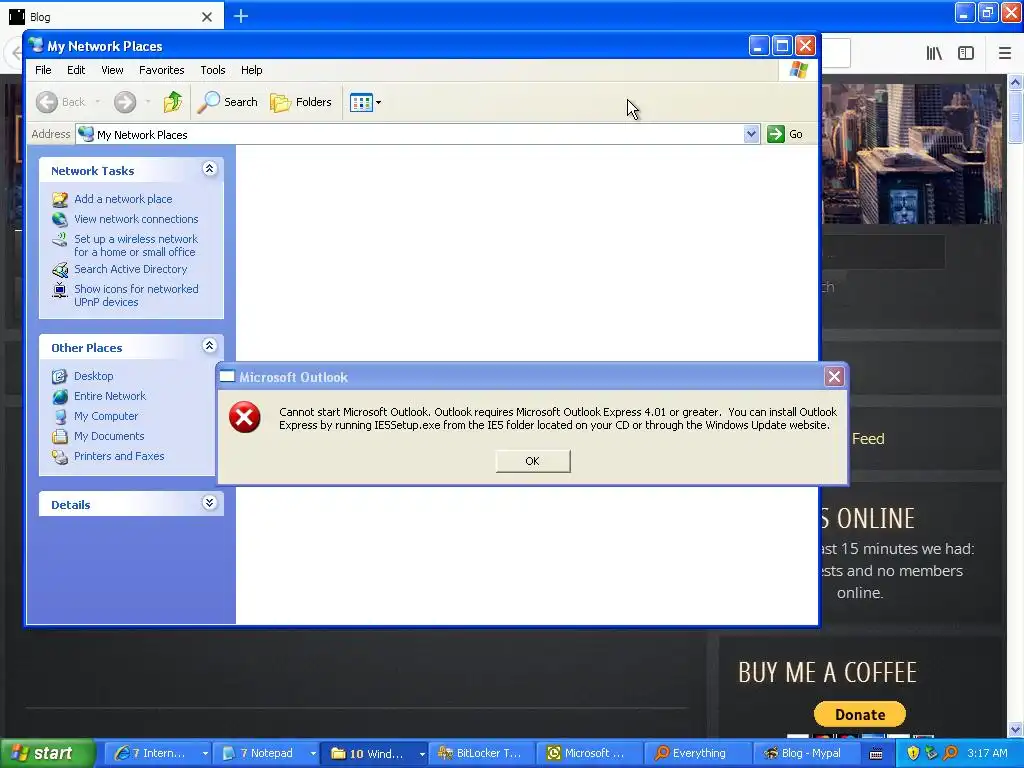
Task: Switch to Everything taskbar button
Action: (x=698, y=754)
